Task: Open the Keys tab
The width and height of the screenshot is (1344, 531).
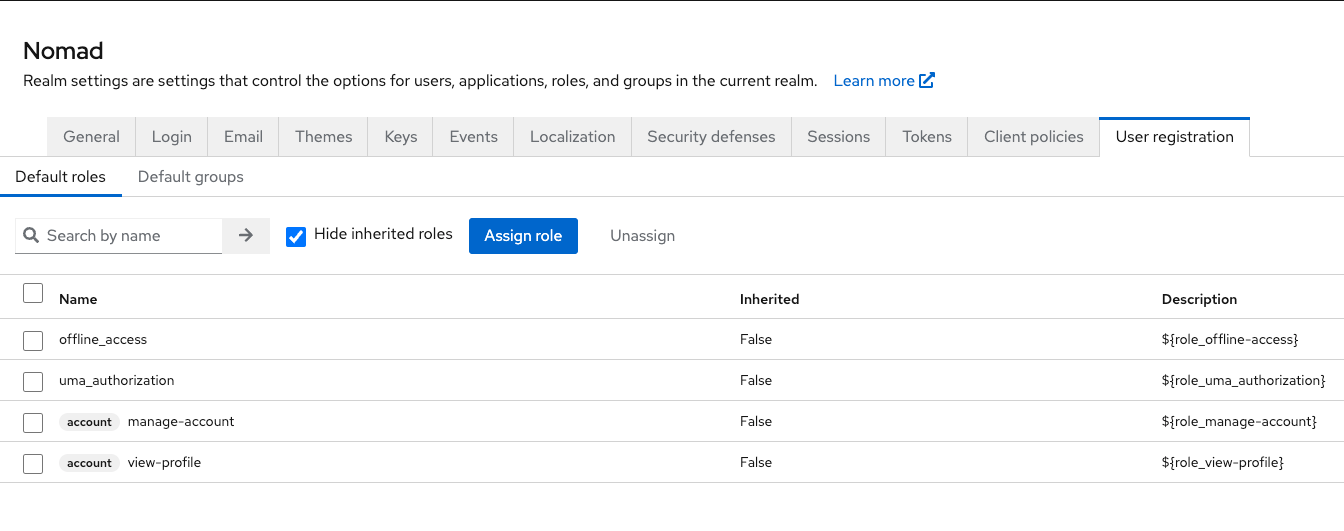Action: (400, 137)
